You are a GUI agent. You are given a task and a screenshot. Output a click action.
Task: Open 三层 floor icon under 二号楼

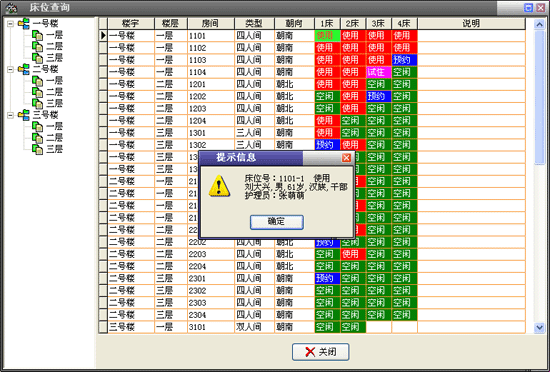(38, 103)
